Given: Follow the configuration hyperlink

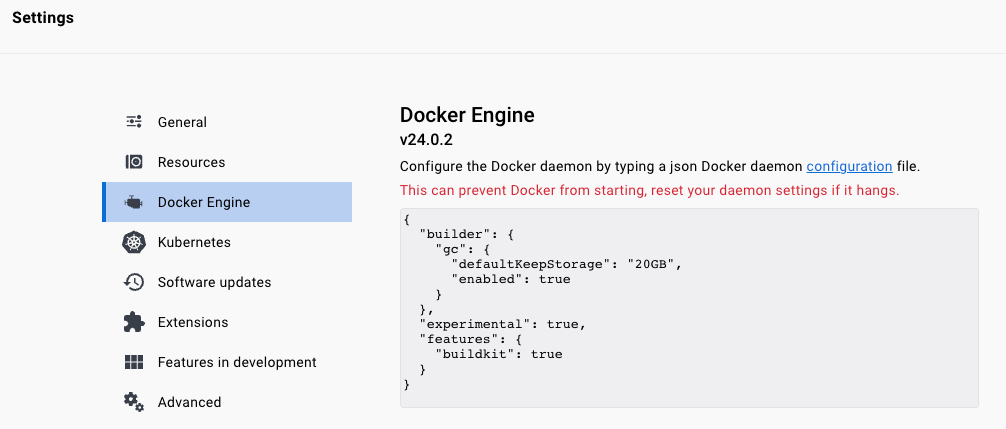Looking at the screenshot, I should pyautogui.click(x=849, y=167).
